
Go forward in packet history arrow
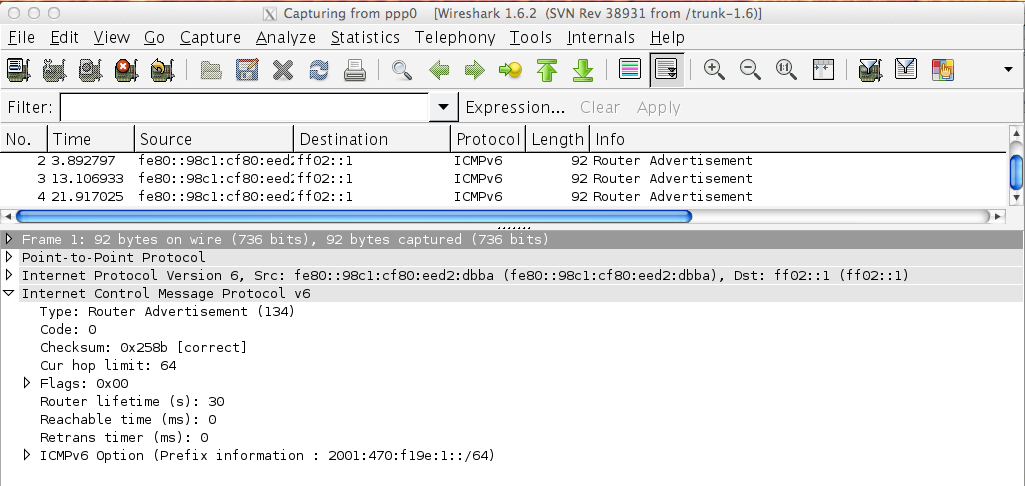click(475, 69)
